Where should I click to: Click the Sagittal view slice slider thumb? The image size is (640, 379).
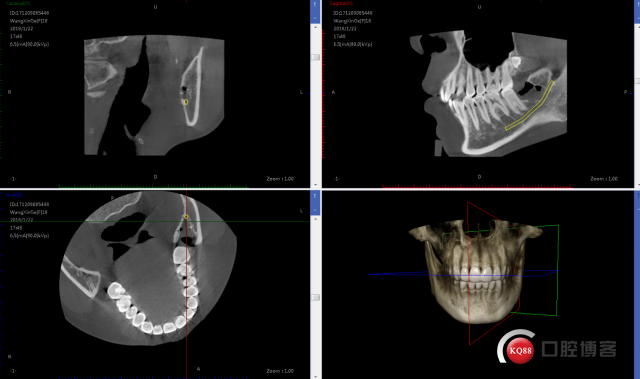click(x=638, y=81)
